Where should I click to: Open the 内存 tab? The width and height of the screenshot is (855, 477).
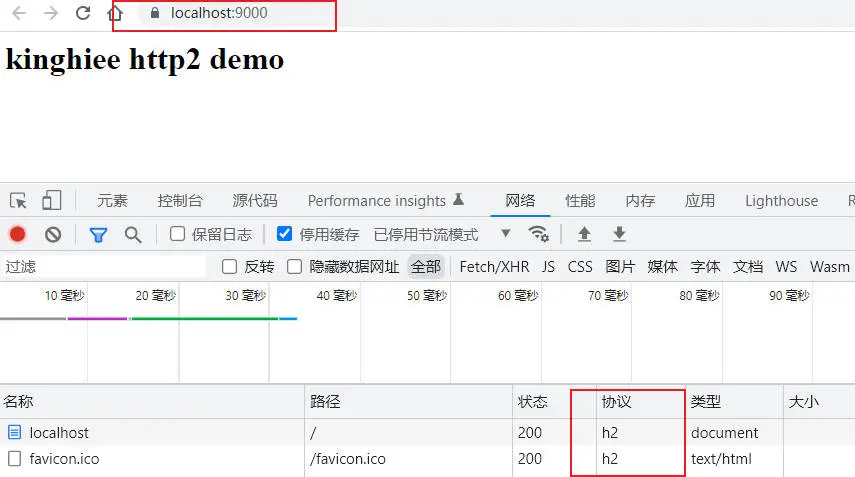coord(640,201)
